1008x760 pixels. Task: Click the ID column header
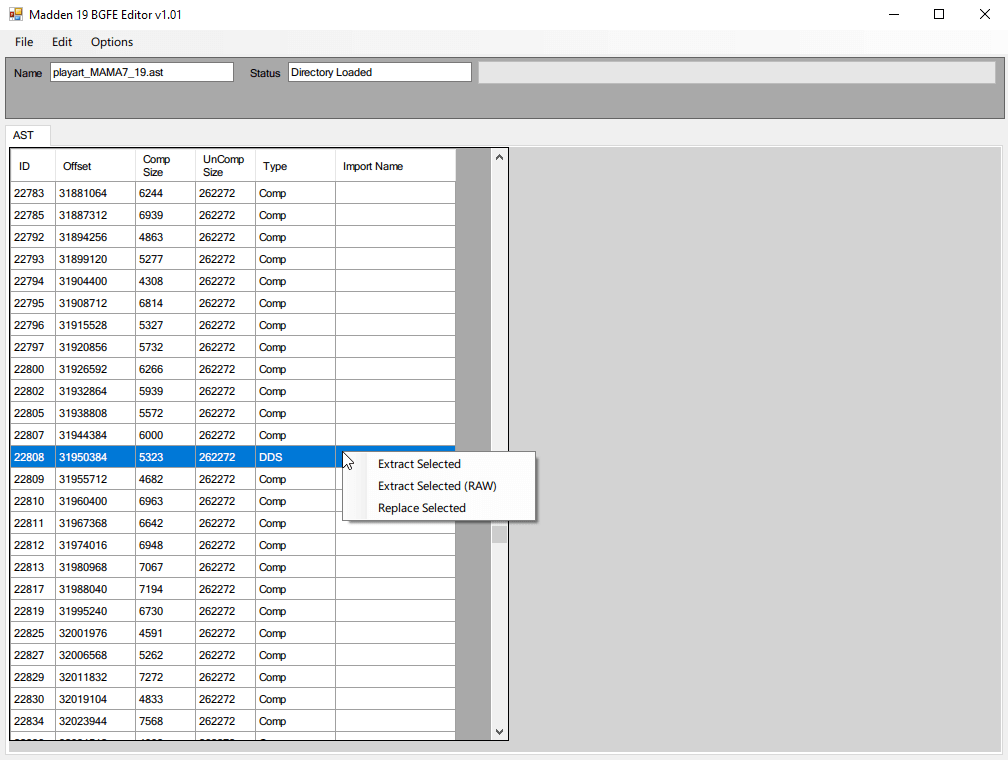pos(33,166)
